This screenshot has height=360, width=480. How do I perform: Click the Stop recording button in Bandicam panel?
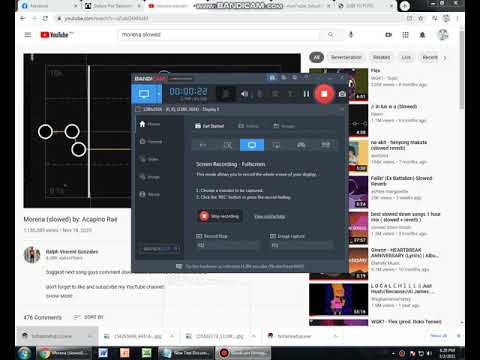[220, 216]
